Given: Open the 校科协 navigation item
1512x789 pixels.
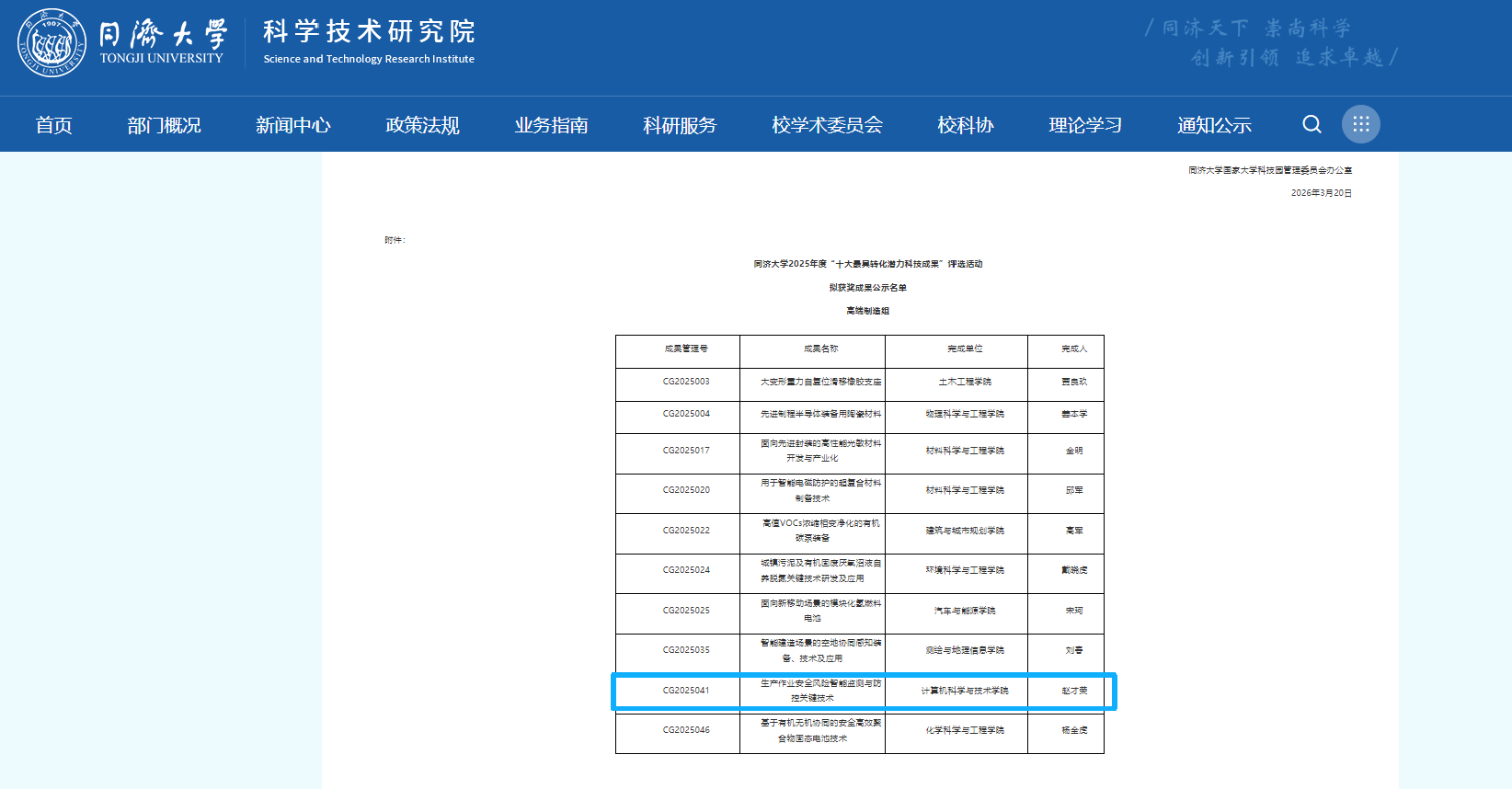Looking at the screenshot, I should pos(965,125).
